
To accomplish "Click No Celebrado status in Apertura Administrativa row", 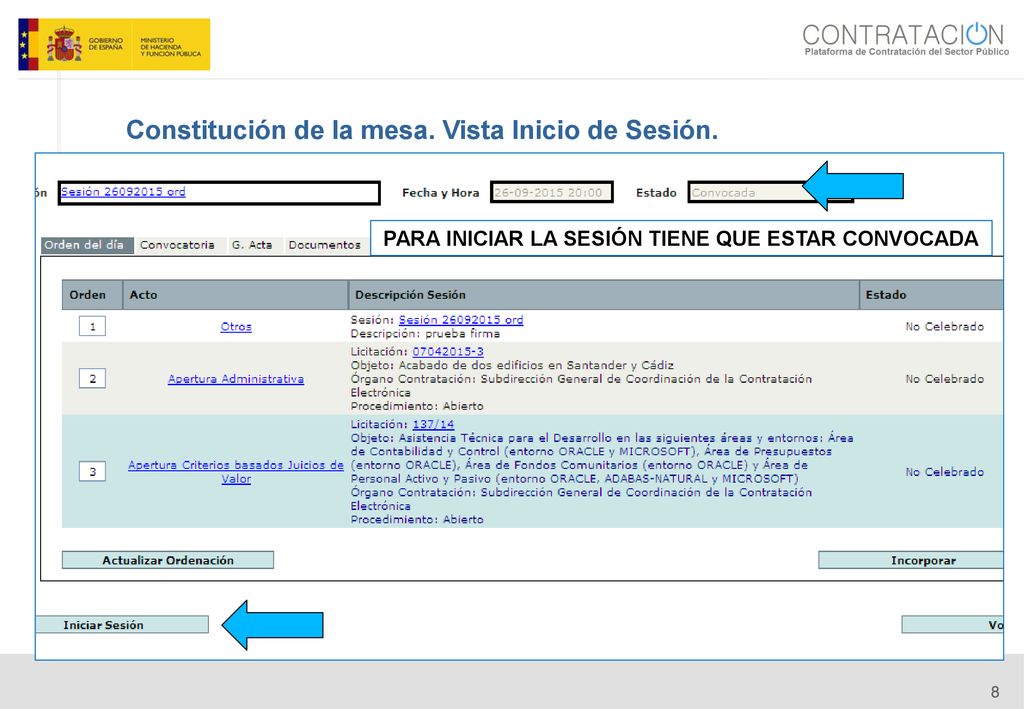I will click(944, 379).
